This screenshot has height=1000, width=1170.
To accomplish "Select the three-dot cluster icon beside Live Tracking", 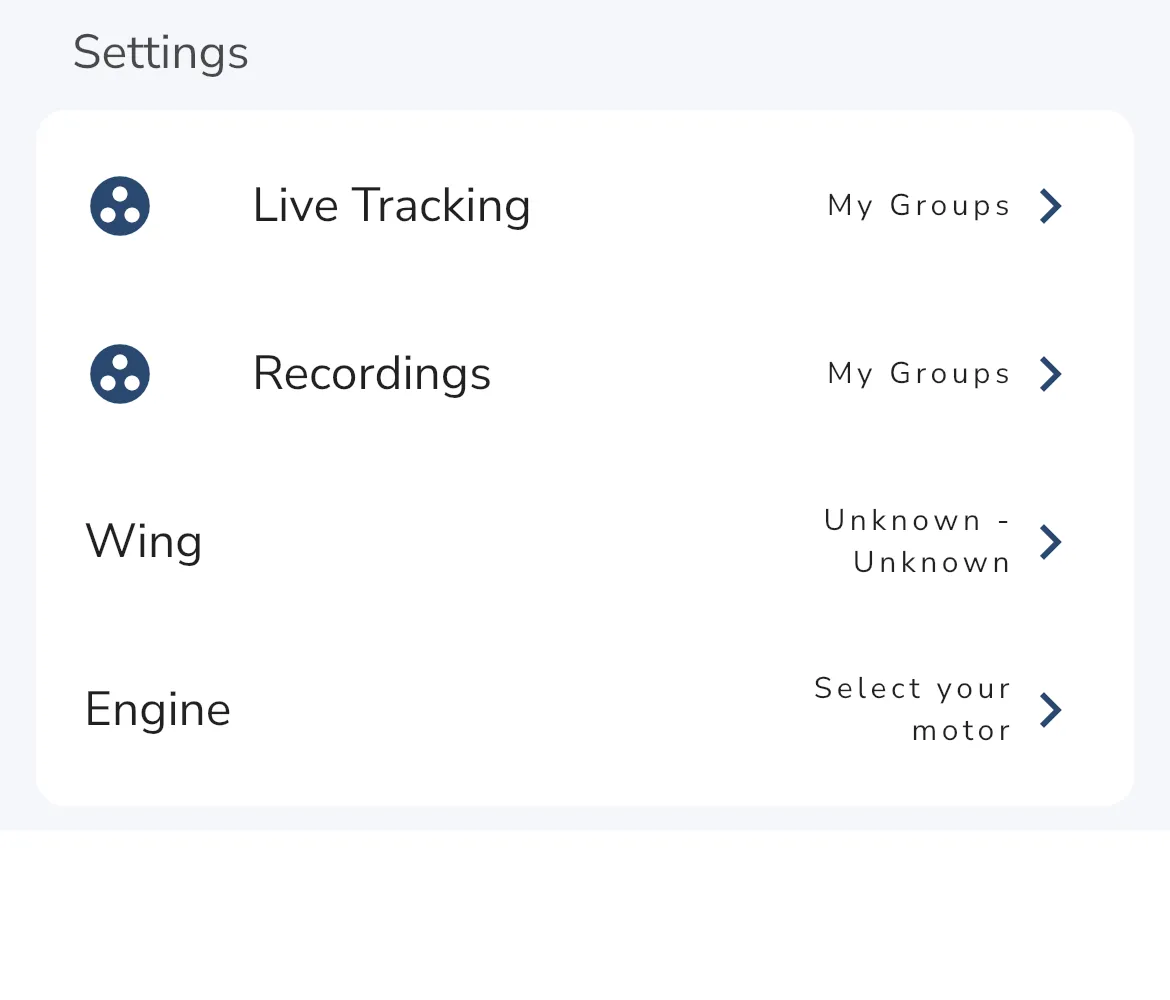I will coord(119,205).
